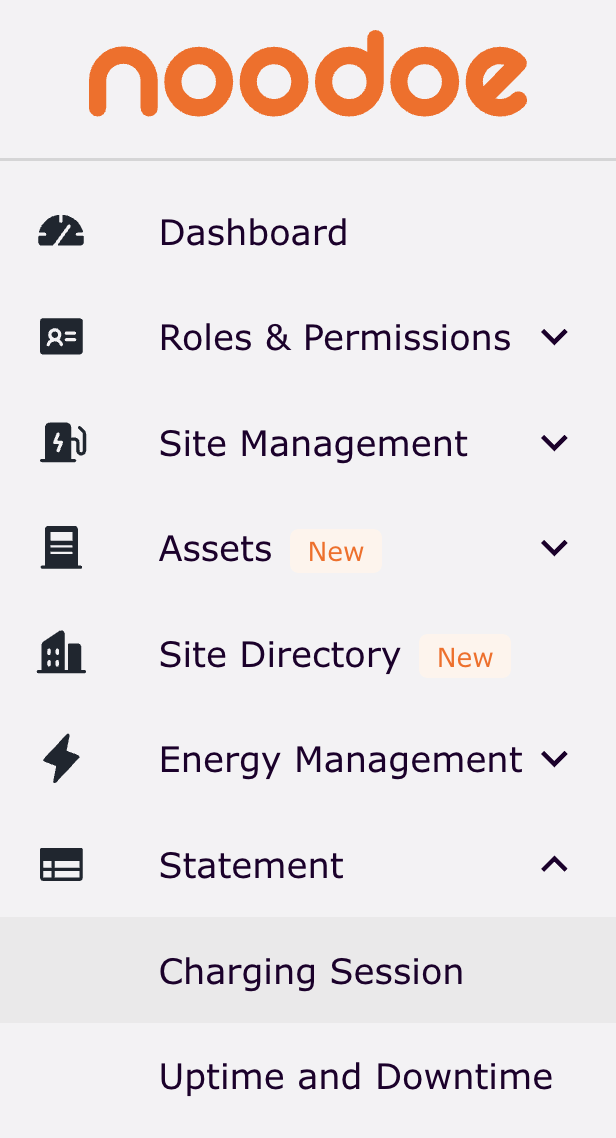Click the Site Management charging station icon
This screenshot has width=616, height=1138.
pos(63,443)
